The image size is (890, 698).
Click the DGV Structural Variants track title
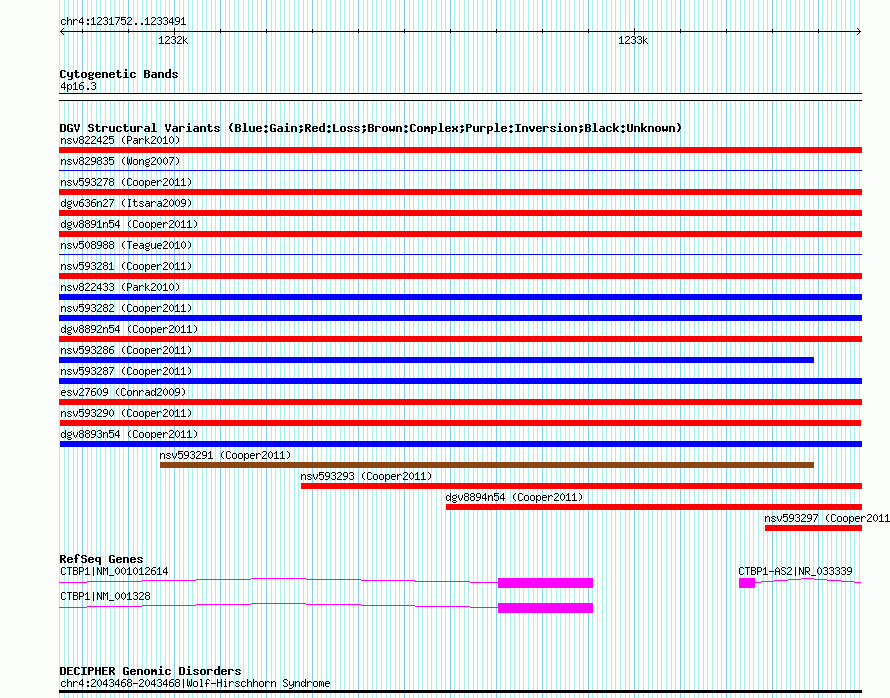pos(370,128)
